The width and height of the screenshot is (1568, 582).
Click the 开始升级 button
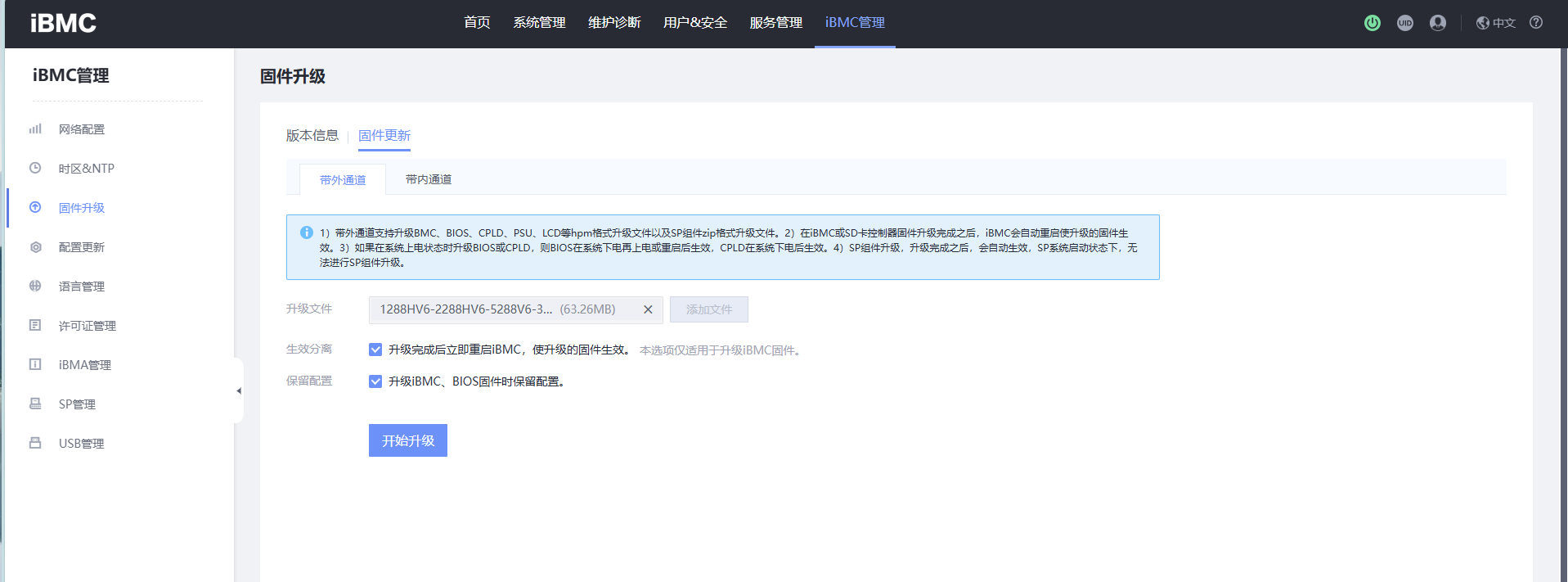407,440
